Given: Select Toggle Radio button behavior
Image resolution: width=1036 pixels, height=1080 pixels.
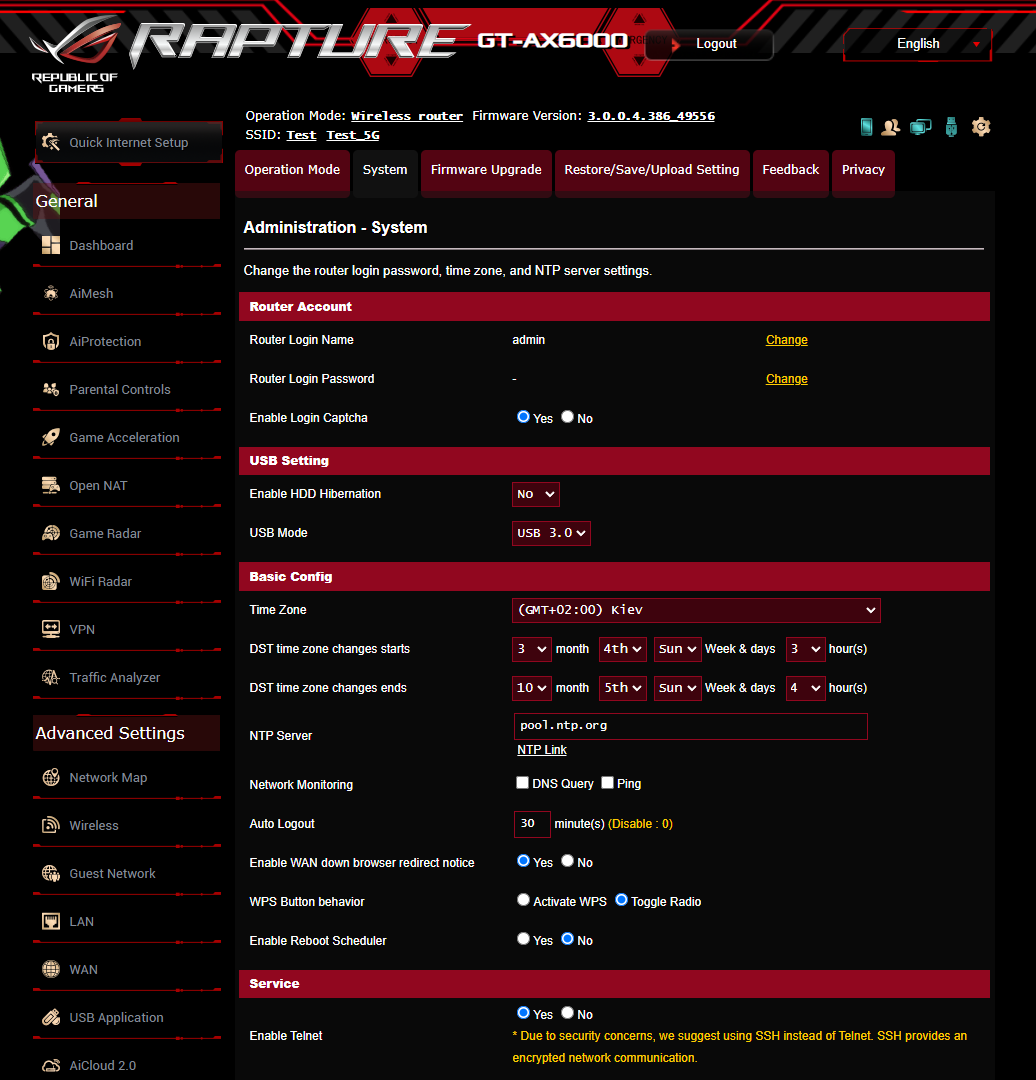Looking at the screenshot, I should 621,900.
